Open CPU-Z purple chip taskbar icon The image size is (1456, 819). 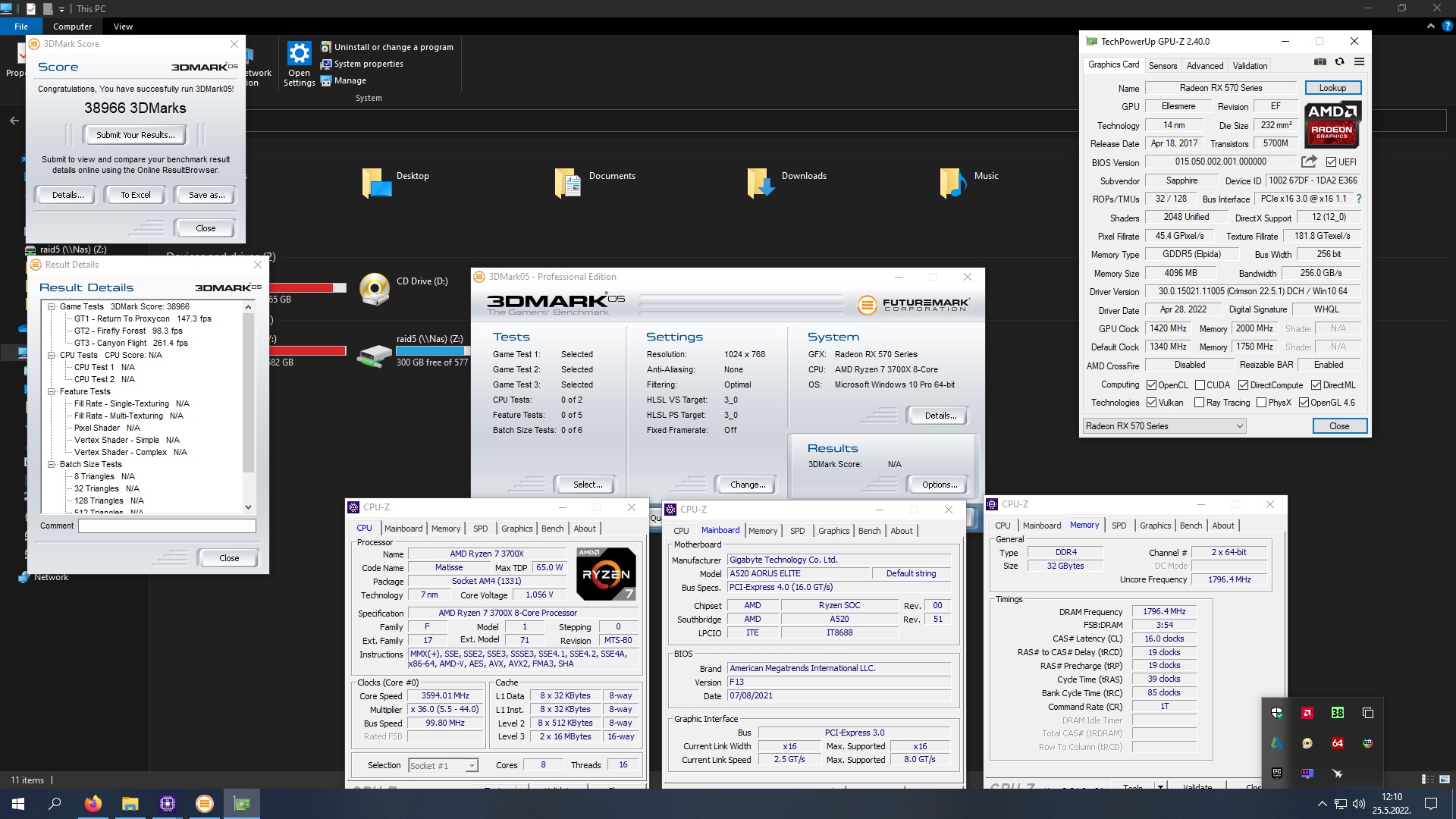point(168,804)
